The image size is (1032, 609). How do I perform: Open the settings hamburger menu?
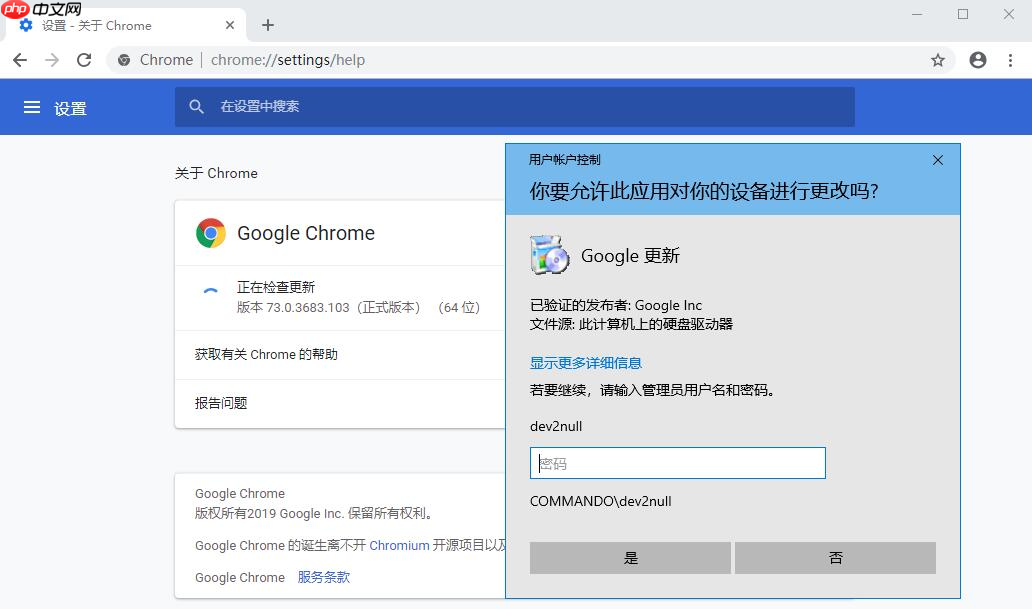(x=32, y=107)
